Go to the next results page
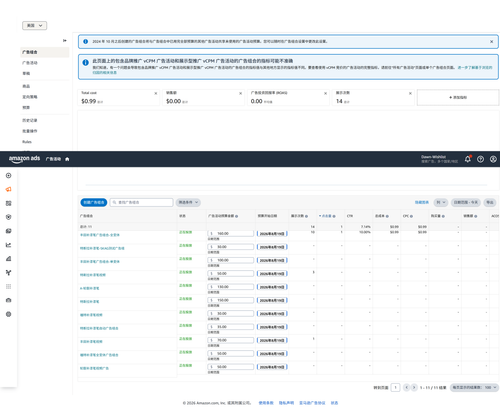 414,387
